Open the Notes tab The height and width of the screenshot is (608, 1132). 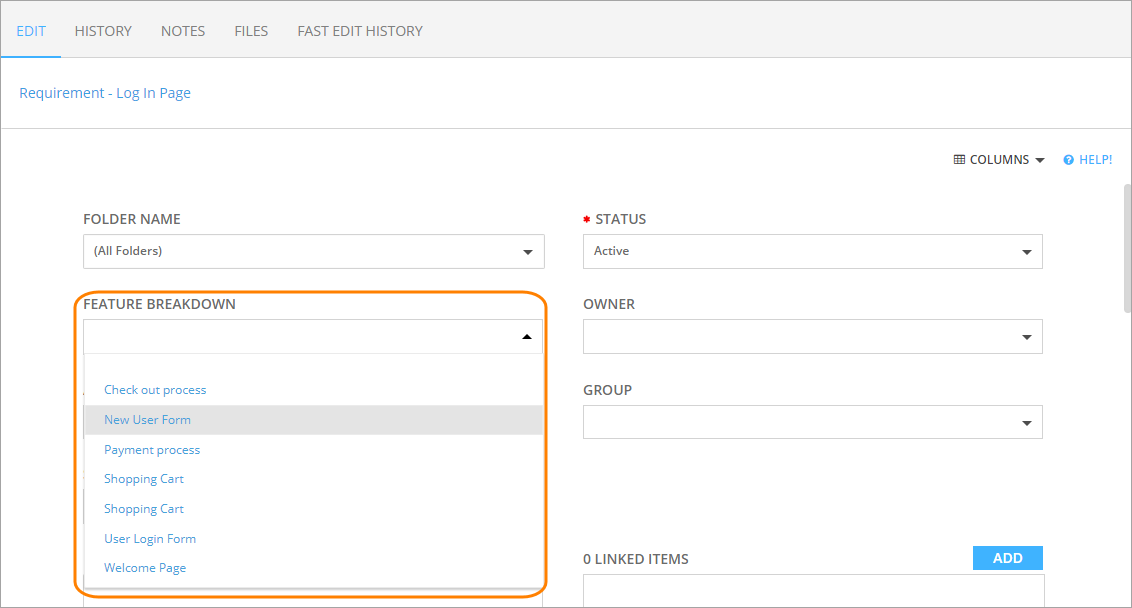183,31
